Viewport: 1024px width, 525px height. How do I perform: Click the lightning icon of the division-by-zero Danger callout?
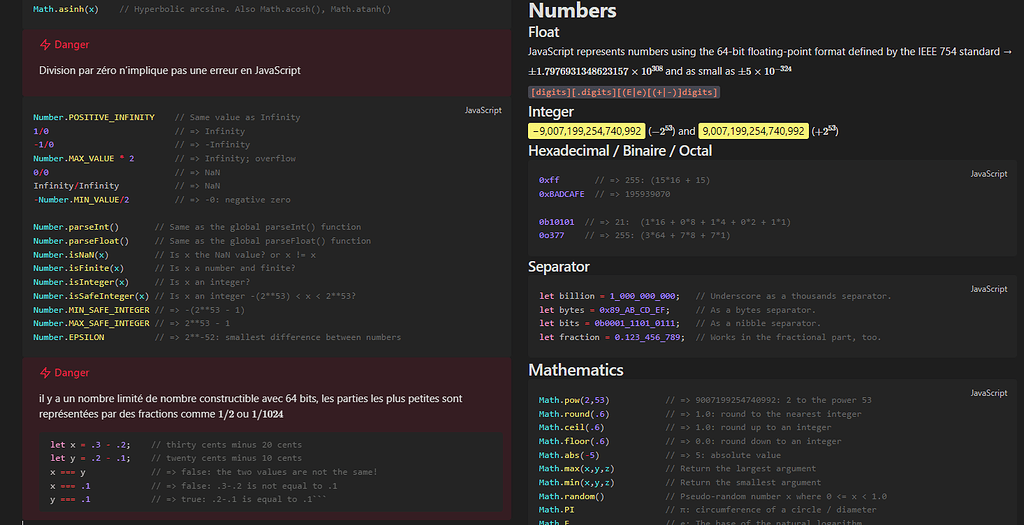tap(45, 45)
